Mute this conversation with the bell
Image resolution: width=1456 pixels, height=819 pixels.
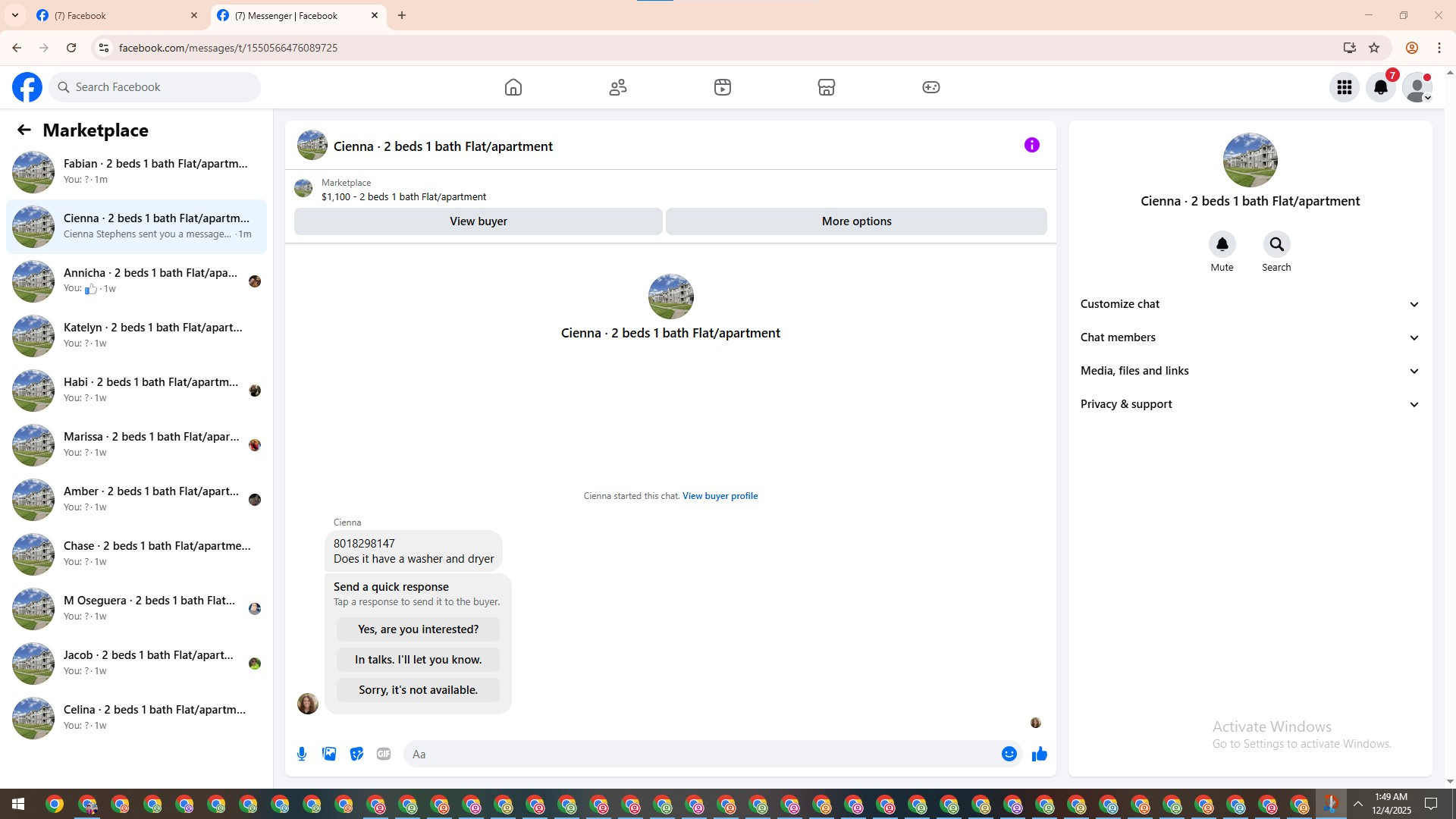pyautogui.click(x=1222, y=244)
